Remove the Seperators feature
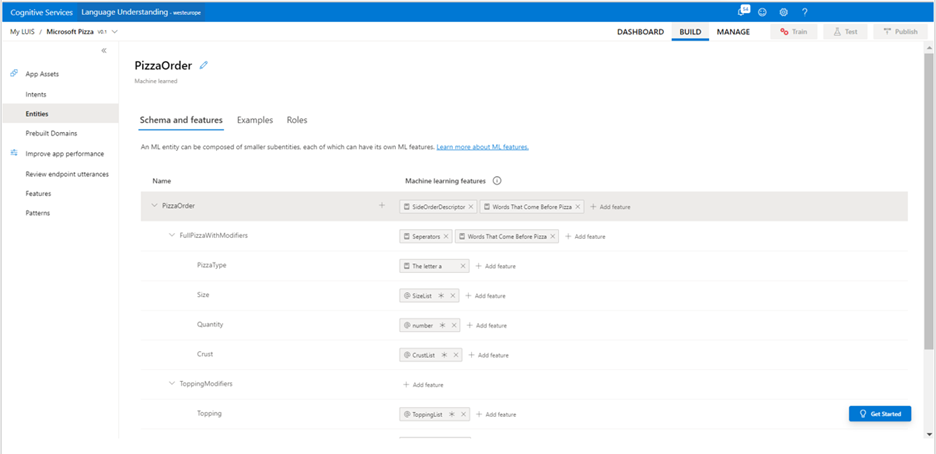Image resolution: width=936 pixels, height=454 pixels. pos(446,237)
